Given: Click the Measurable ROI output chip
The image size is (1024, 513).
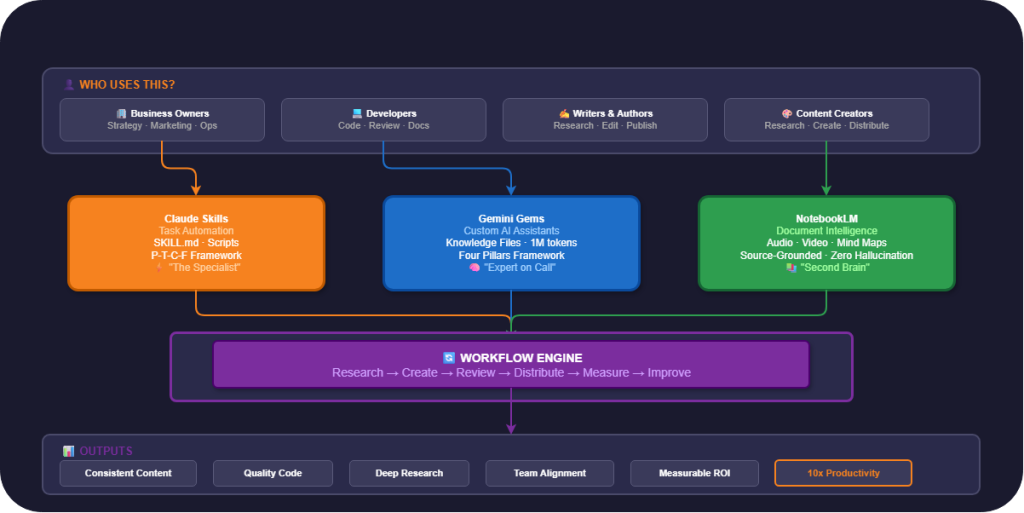Looking at the screenshot, I should (x=694, y=473).
